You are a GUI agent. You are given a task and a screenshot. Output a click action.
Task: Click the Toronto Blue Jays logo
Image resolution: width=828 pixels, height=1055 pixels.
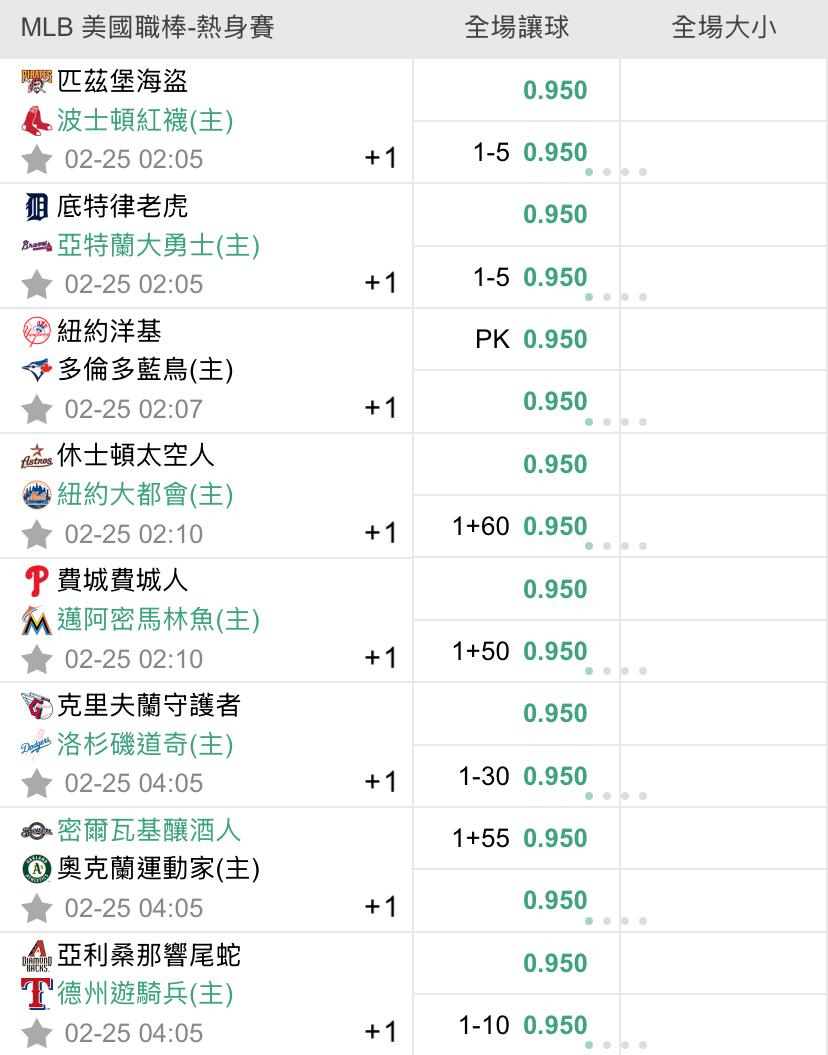[36, 370]
